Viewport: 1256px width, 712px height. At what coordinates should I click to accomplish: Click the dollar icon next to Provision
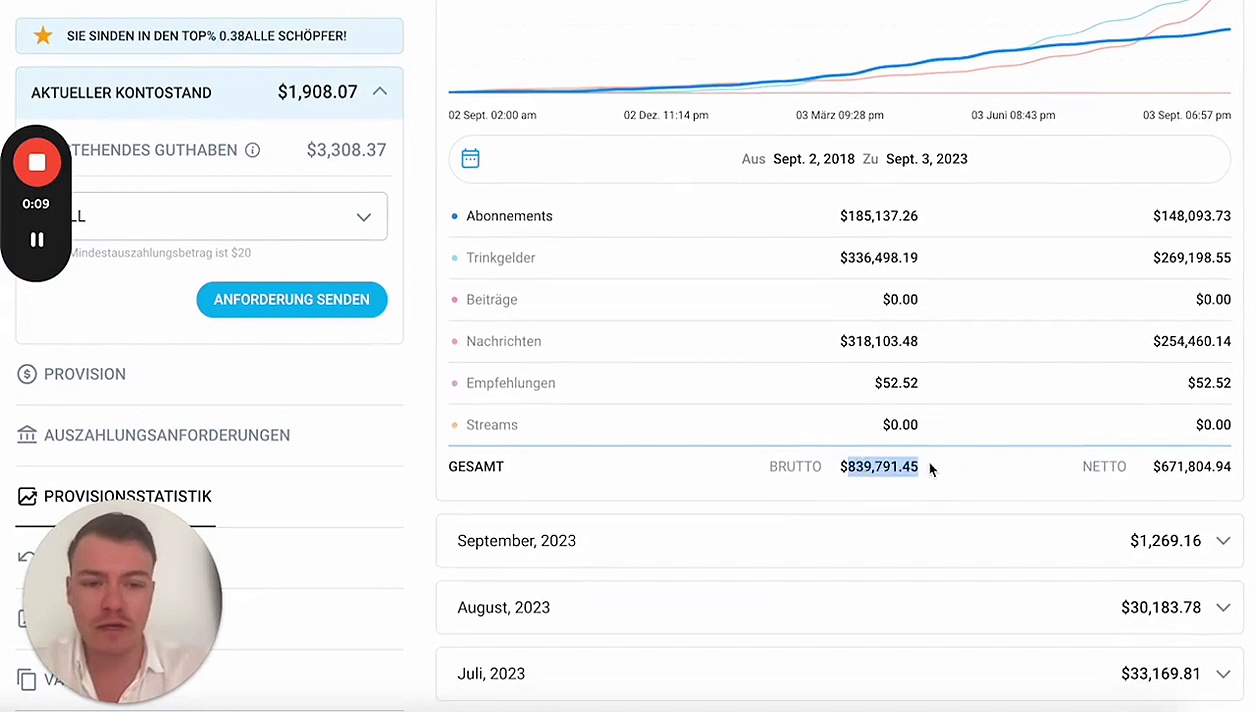[x=27, y=374]
